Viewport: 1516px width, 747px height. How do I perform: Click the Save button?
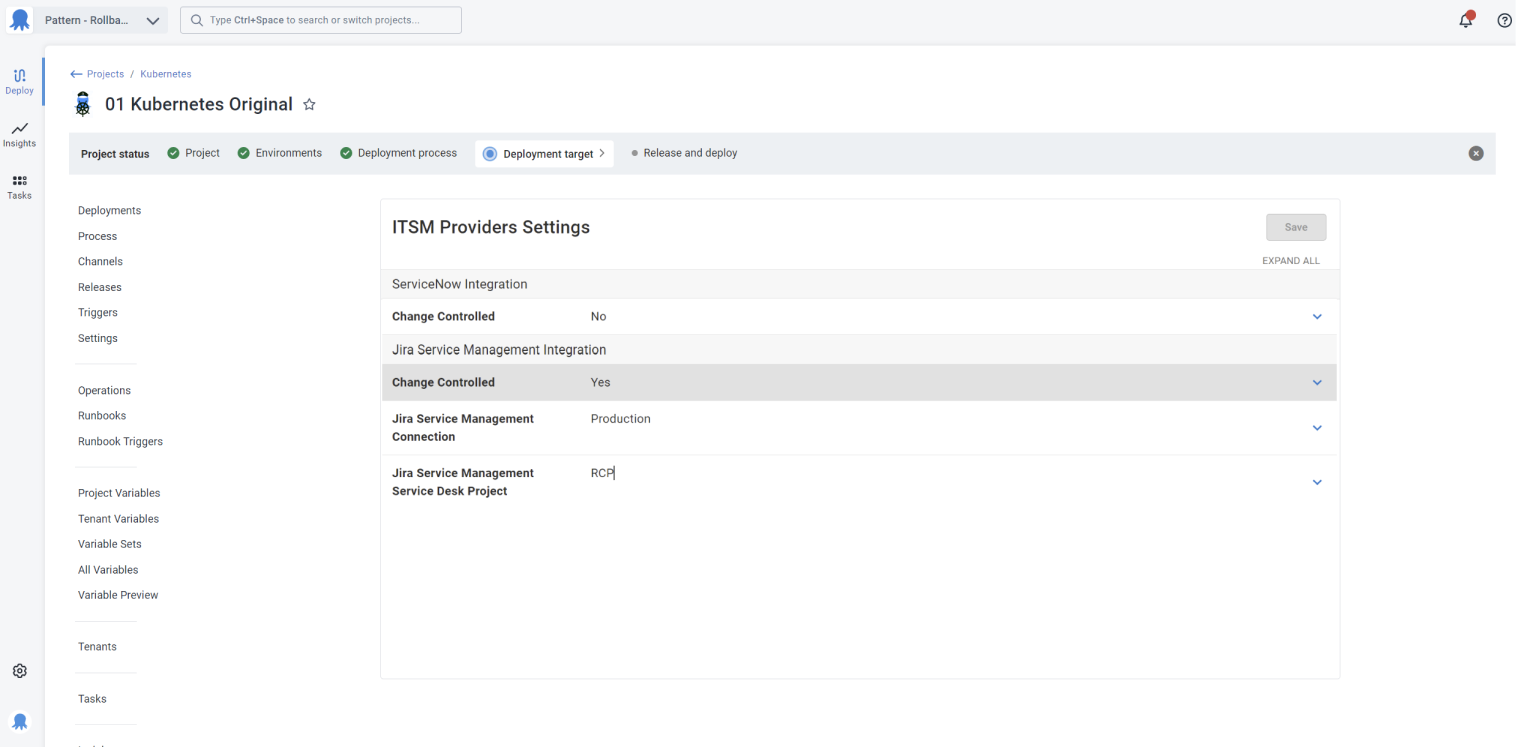1296,227
